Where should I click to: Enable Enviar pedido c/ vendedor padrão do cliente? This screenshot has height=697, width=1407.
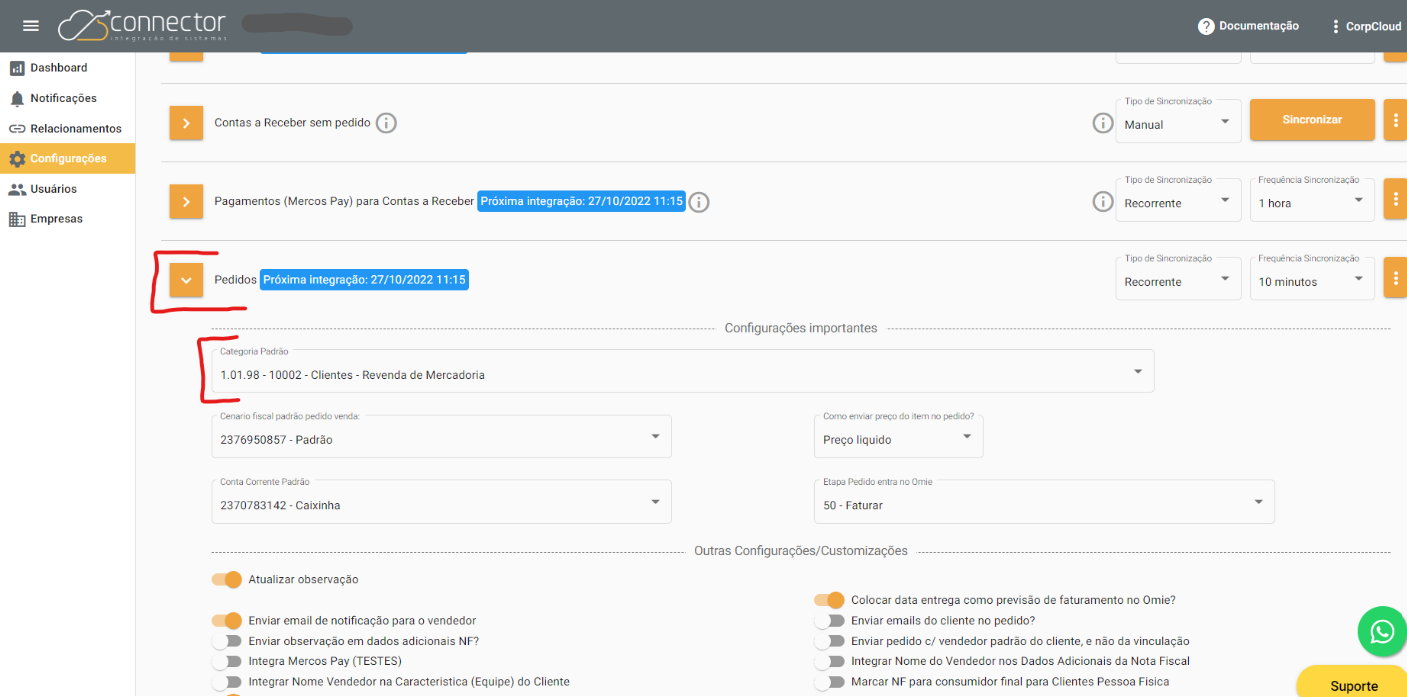point(829,641)
